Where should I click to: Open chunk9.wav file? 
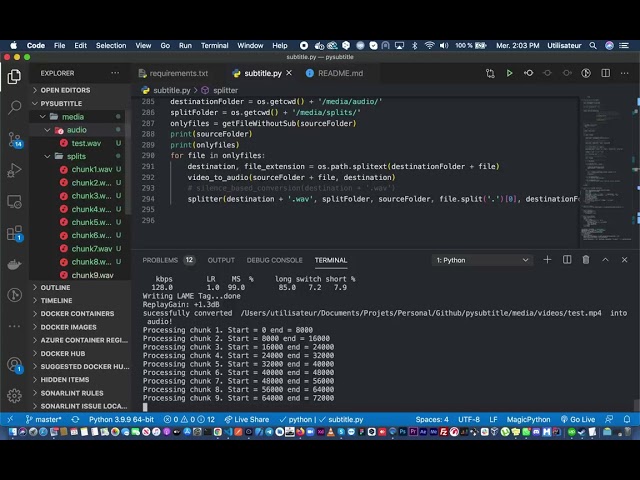pos(92,275)
